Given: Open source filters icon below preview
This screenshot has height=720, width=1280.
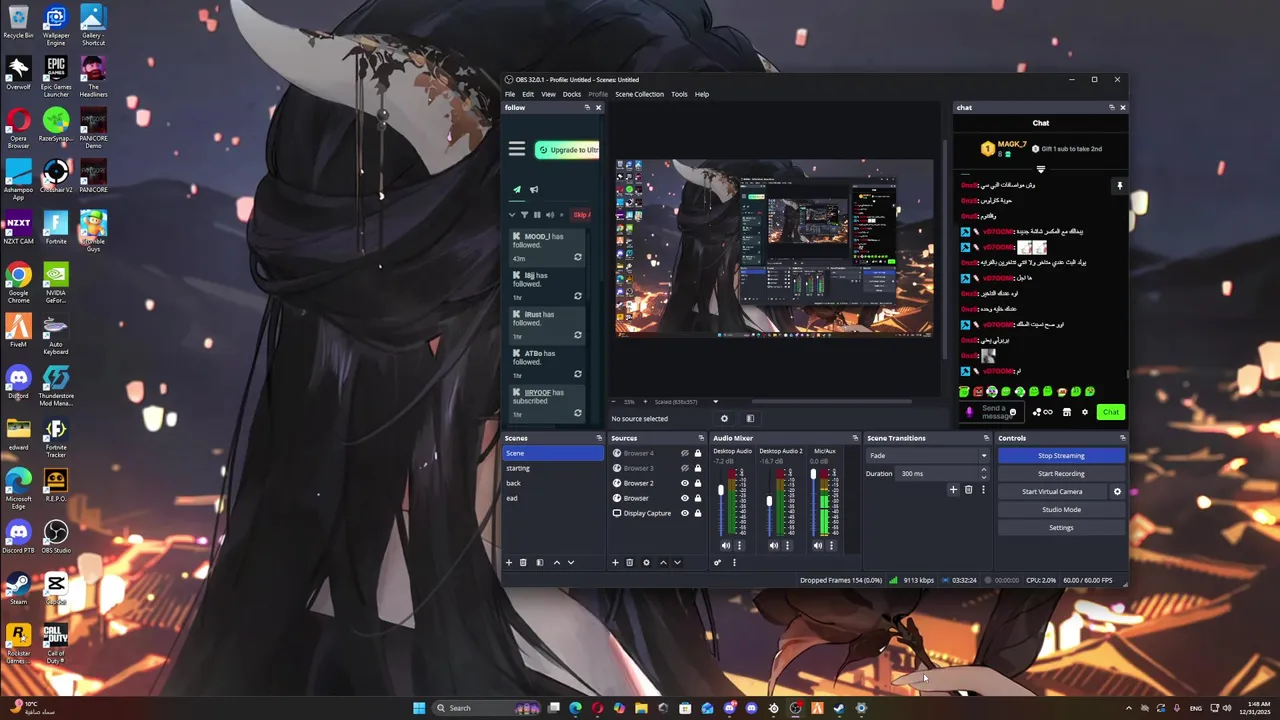Looking at the screenshot, I should coord(750,419).
